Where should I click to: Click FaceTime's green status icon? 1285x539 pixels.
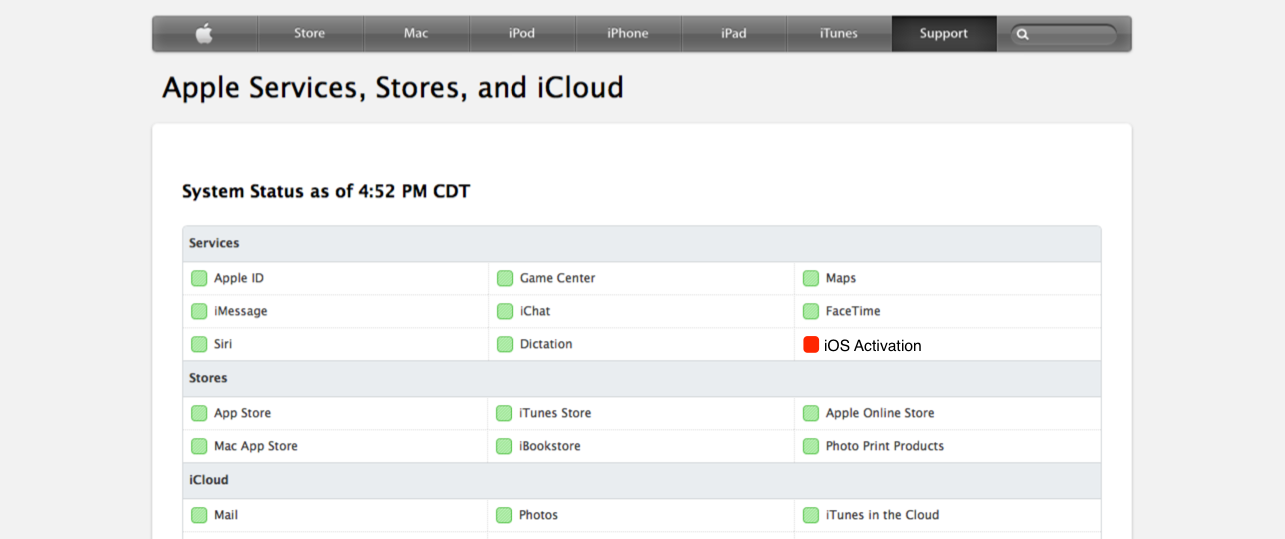tap(811, 311)
